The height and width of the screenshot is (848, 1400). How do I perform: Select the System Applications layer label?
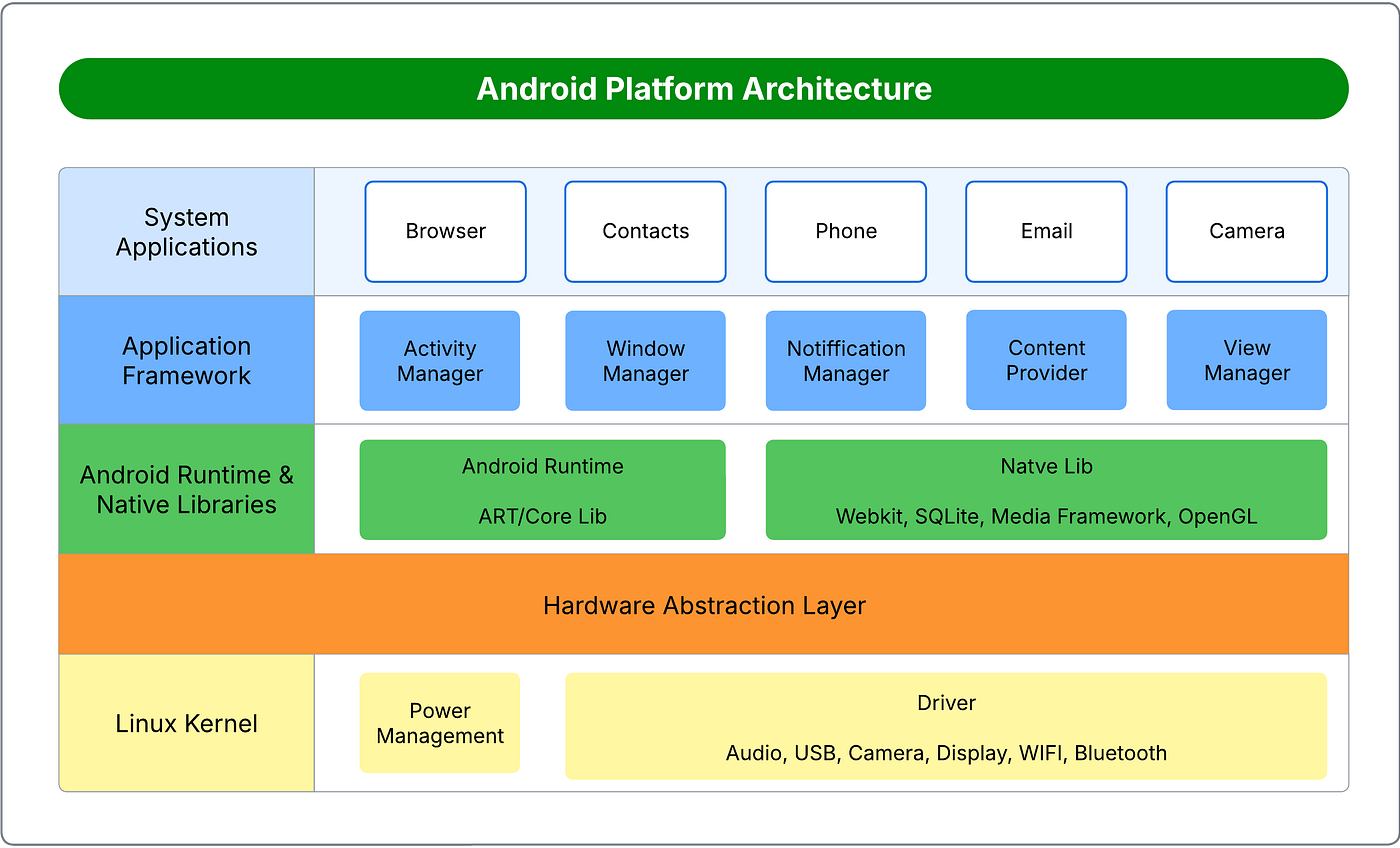click(x=187, y=232)
